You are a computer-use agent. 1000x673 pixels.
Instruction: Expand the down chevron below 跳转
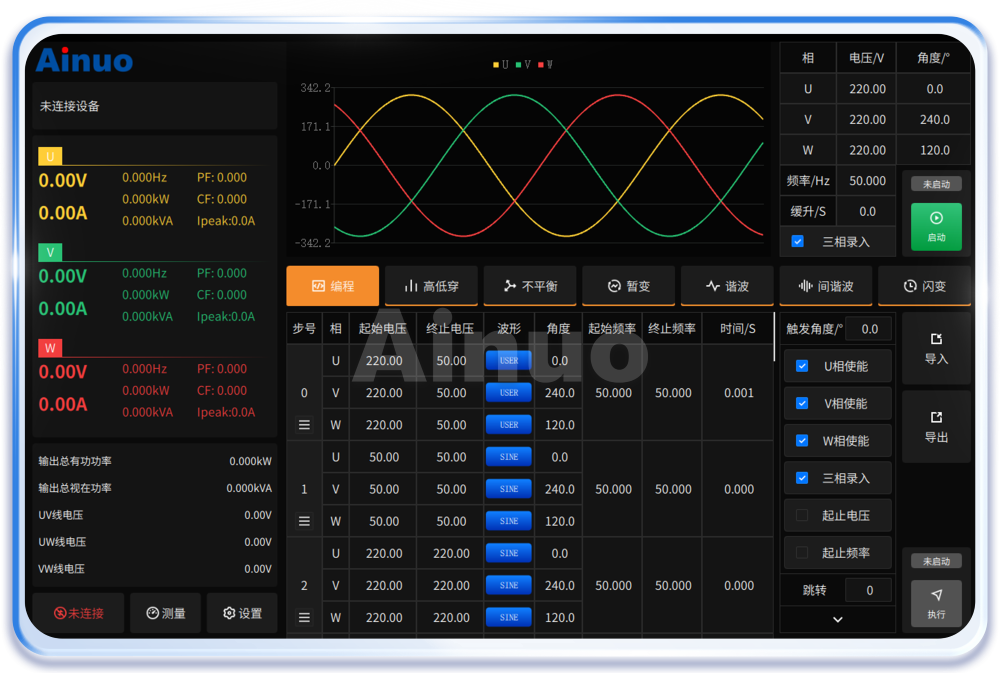coord(838,620)
